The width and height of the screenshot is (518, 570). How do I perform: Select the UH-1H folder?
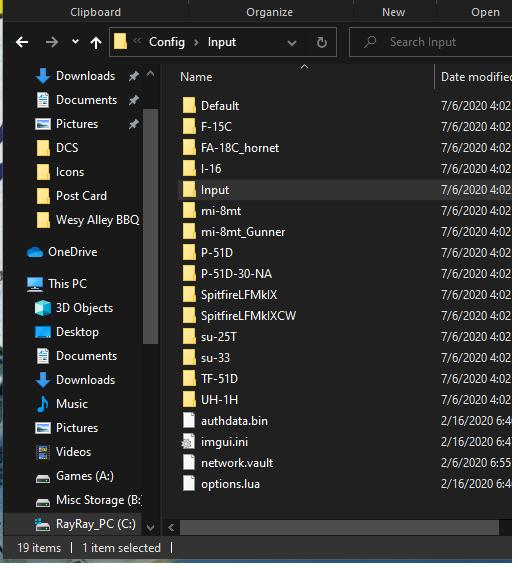[x=210, y=400]
